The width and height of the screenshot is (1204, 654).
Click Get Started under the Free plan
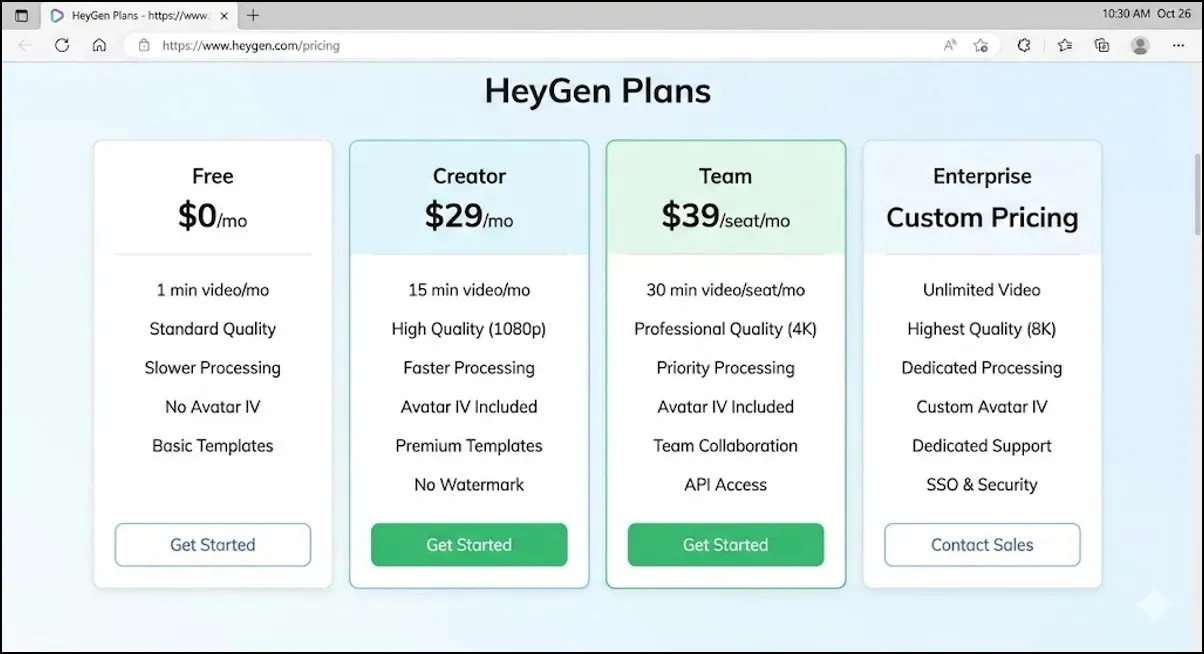tap(212, 545)
